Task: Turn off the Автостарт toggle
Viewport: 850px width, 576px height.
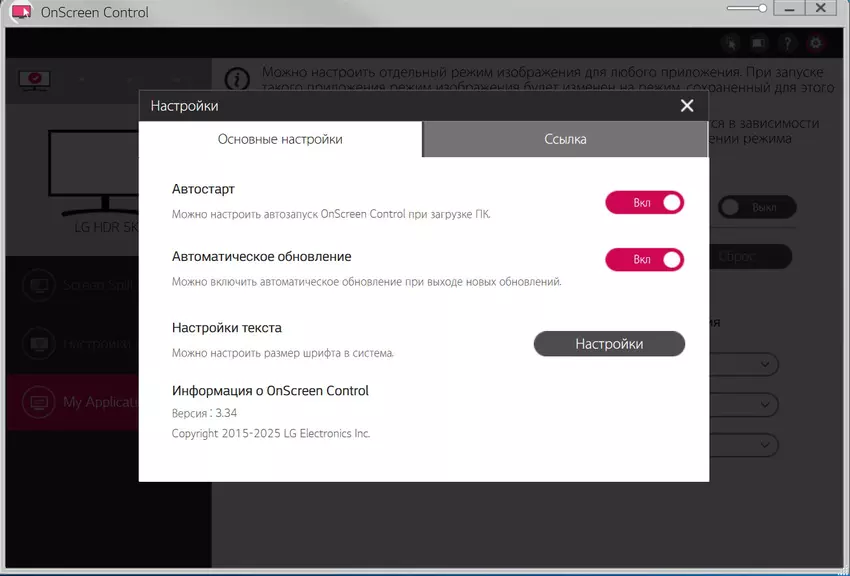Action: (x=645, y=203)
